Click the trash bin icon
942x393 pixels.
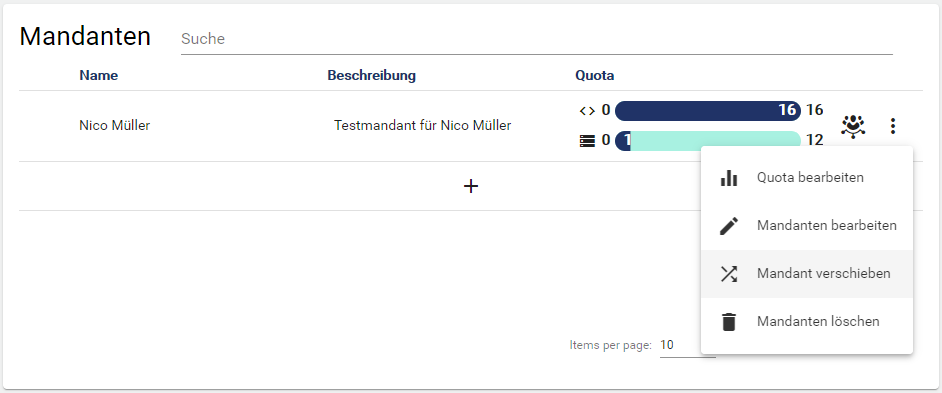click(729, 321)
